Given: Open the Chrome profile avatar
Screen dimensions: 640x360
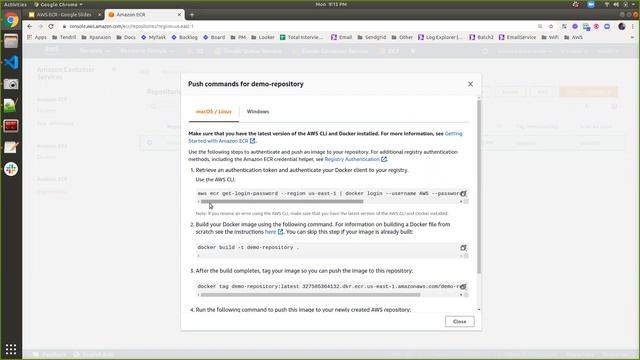Looking at the screenshot, I should (x=622, y=26).
